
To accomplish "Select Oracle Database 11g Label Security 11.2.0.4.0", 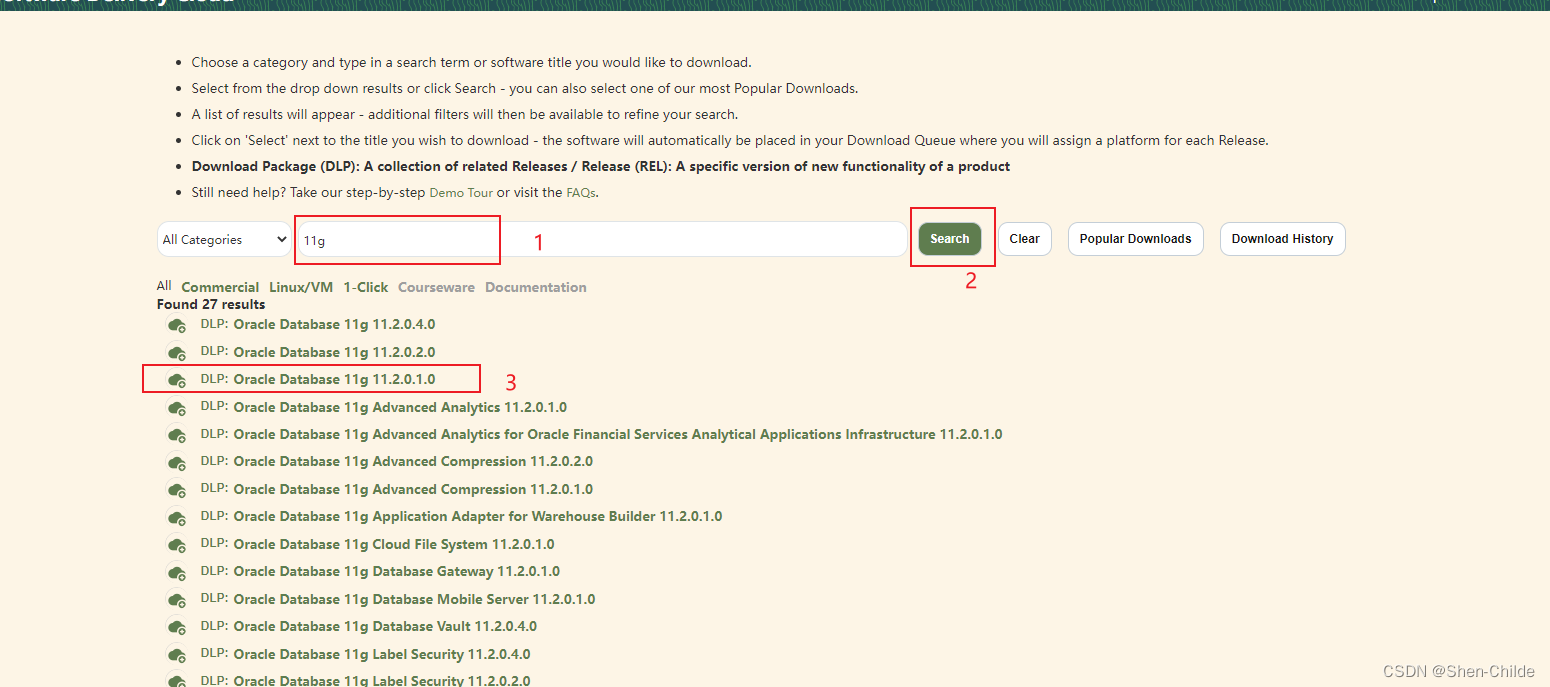I will [382, 654].
